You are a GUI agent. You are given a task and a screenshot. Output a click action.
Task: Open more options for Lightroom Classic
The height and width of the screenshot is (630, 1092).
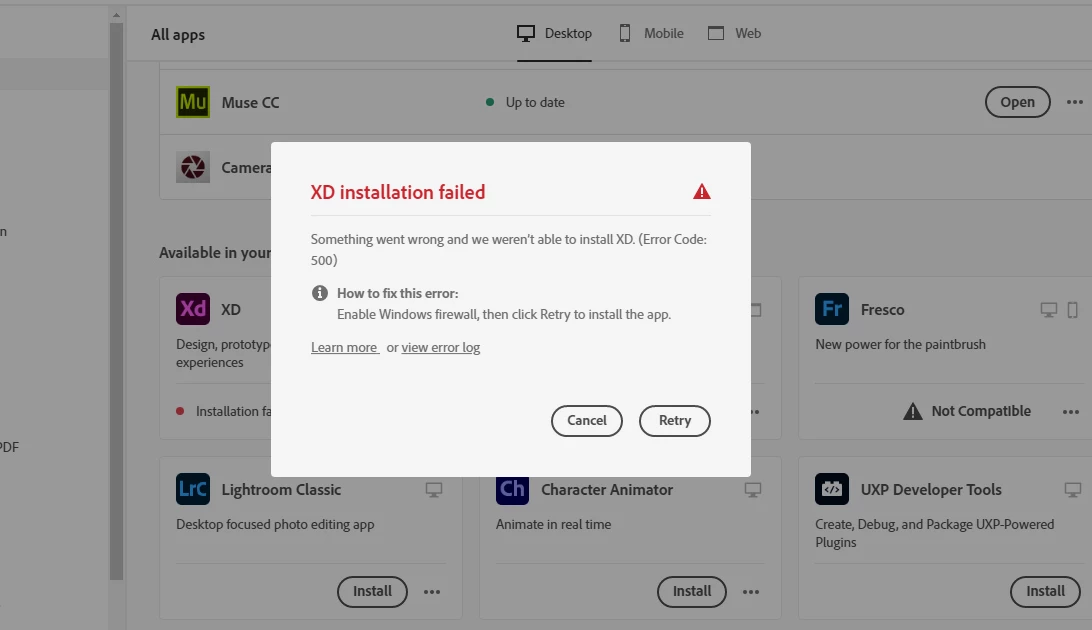point(432,592)
